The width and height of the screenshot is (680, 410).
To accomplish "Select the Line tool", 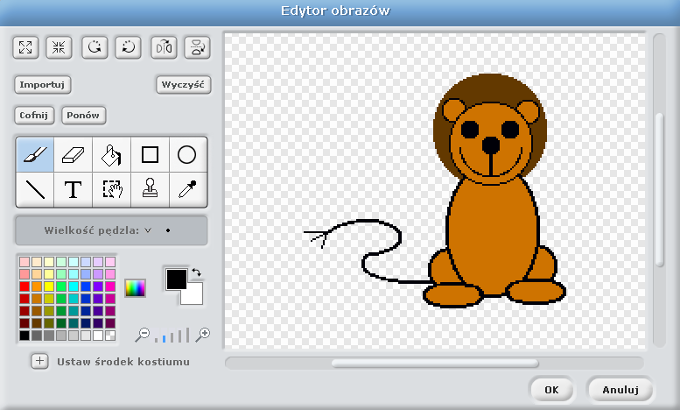I will [x=35, y=190].
